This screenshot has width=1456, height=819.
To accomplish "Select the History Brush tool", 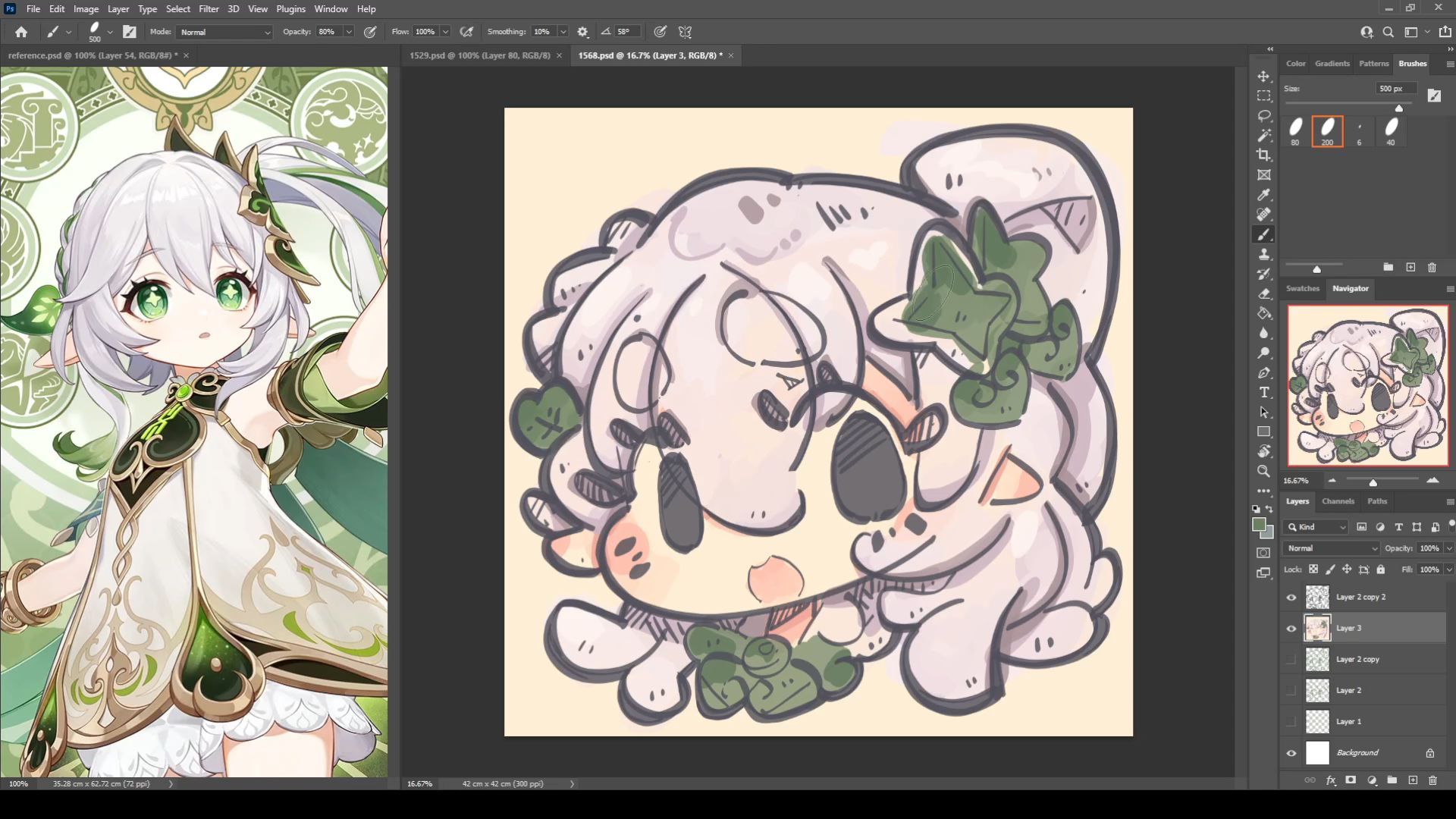I will (1264, 274).
